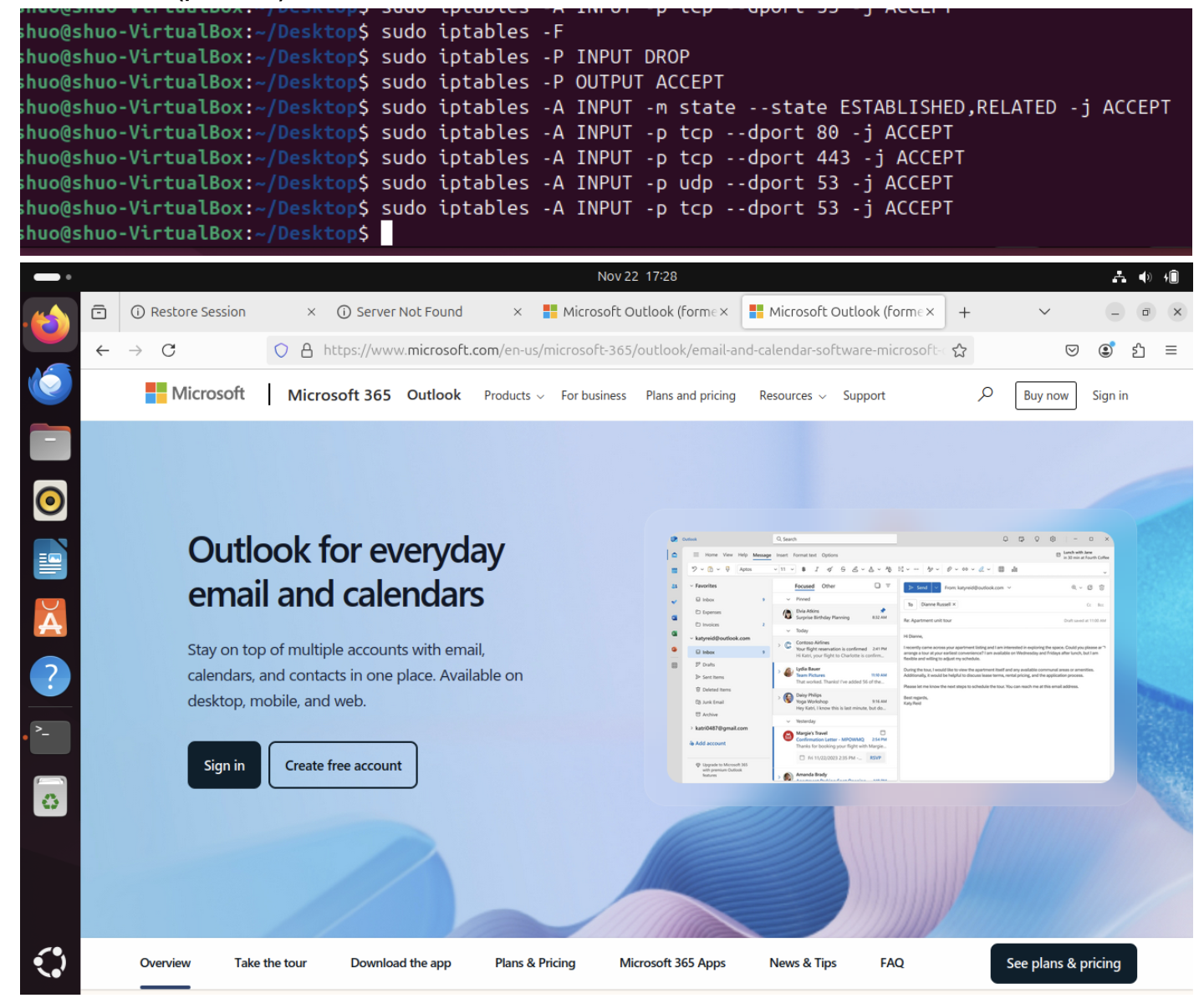This screenshot has height=998, width=1204.
Task: Launch Terminal from the Ubuntu dock
Action: click(50, 736)
